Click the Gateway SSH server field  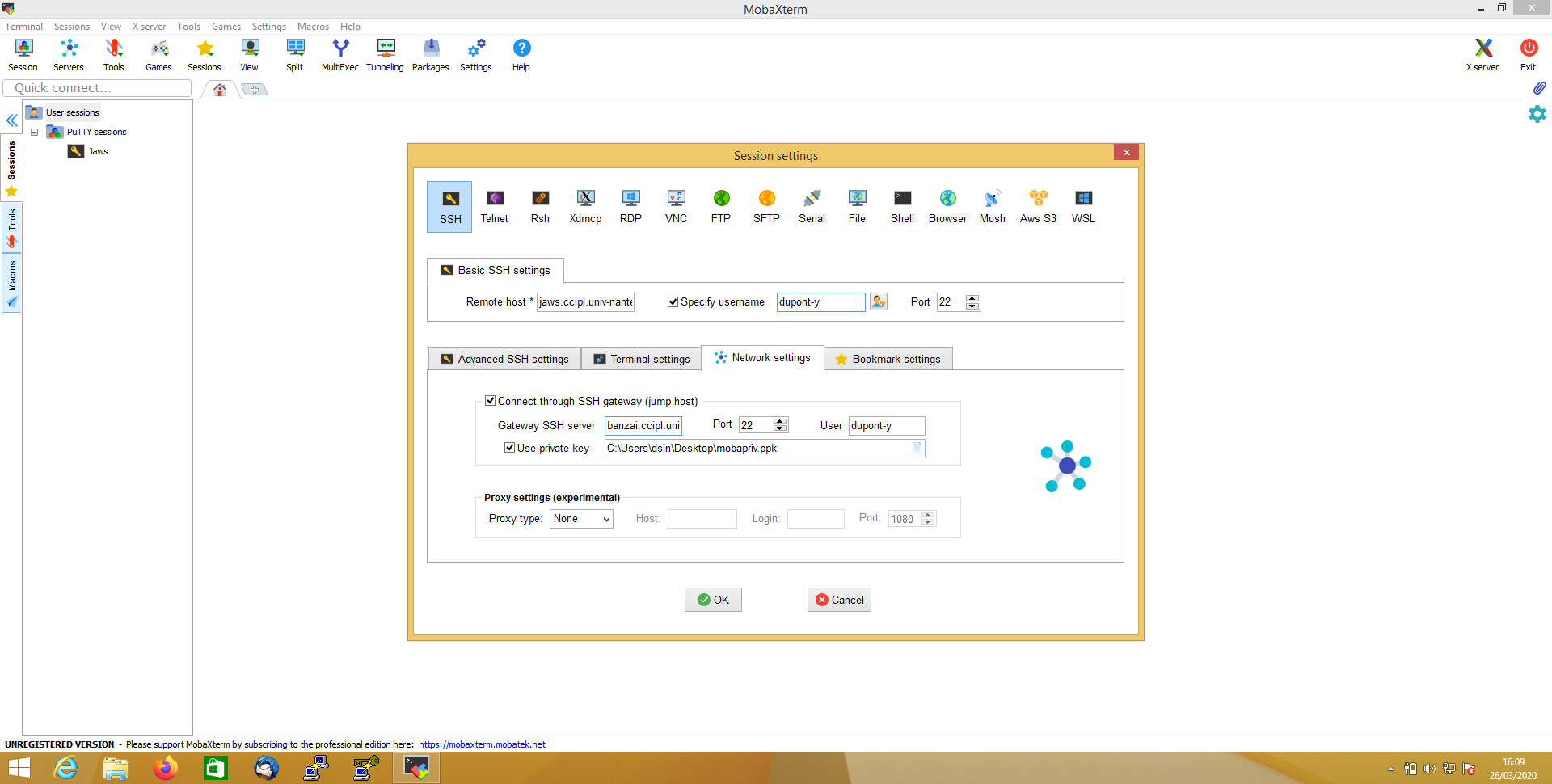click(x=643, y=426)
